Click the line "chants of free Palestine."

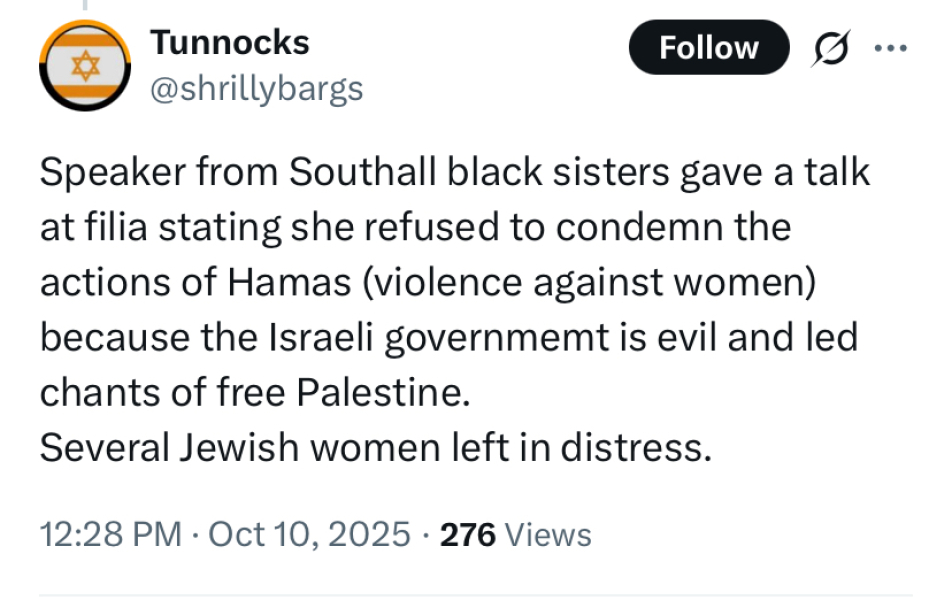(x=254, y=392)
